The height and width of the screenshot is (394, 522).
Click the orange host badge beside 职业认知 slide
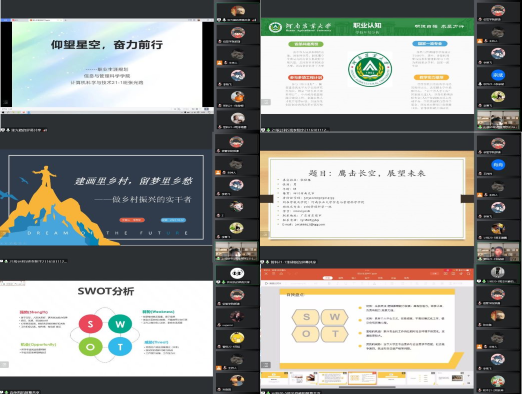click(x=479, y=41)
